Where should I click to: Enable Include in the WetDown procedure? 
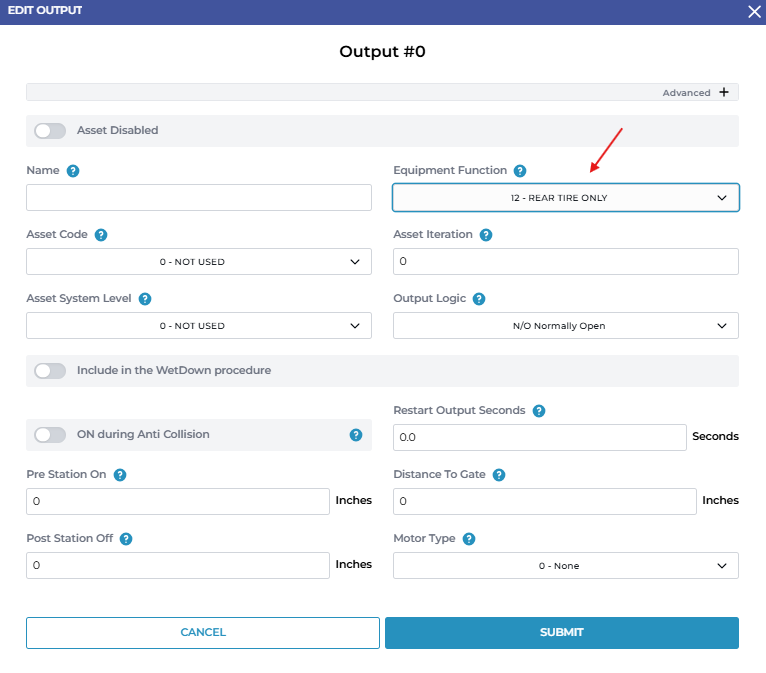50,371
